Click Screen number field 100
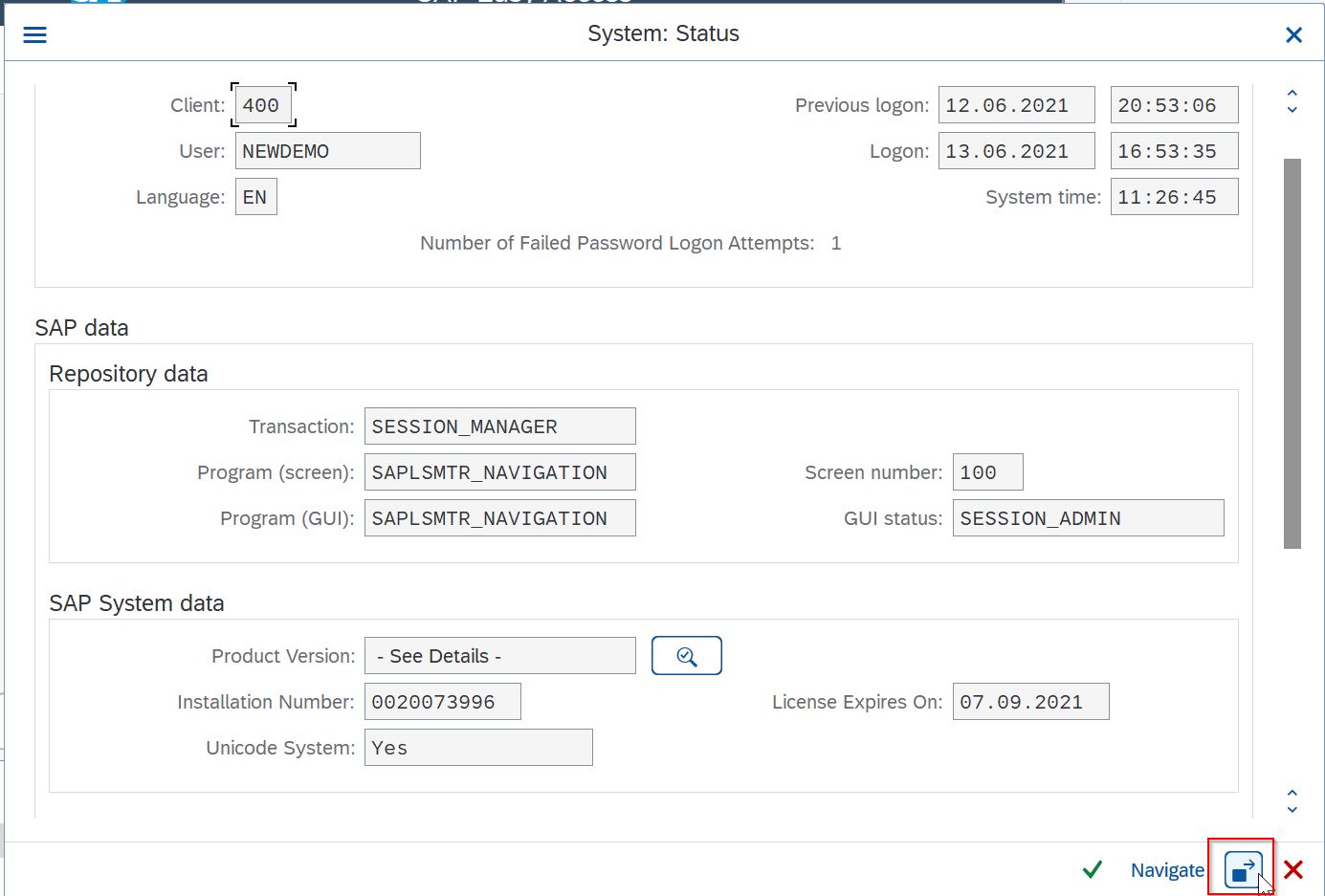 [x=987, y=472]
